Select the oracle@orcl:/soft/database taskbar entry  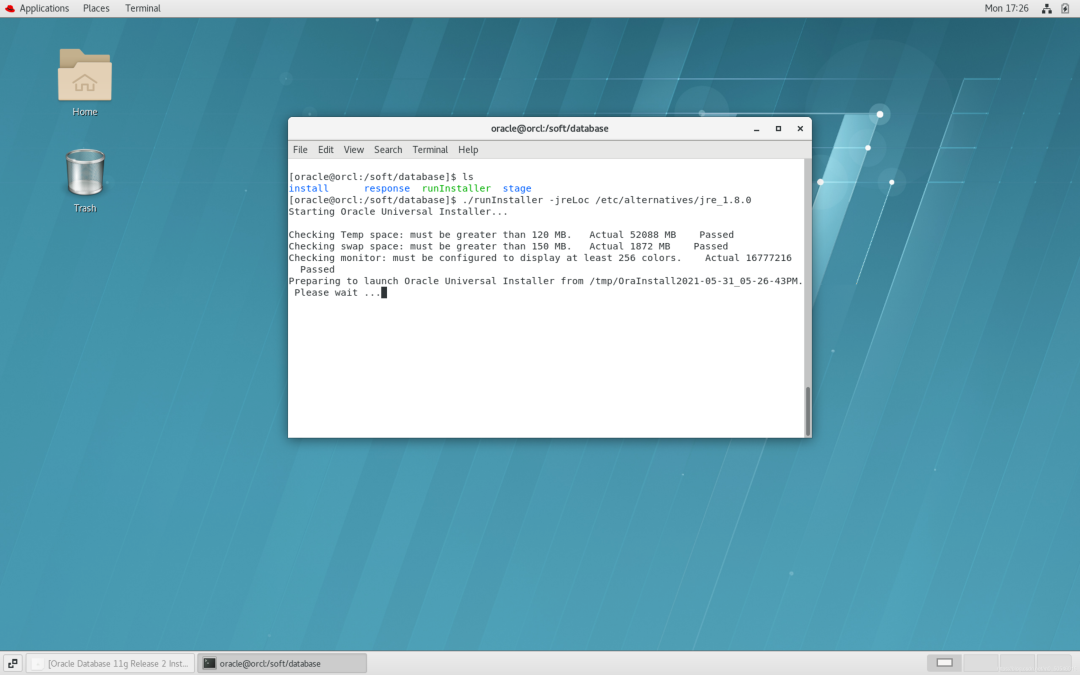(x=281, y=662)
